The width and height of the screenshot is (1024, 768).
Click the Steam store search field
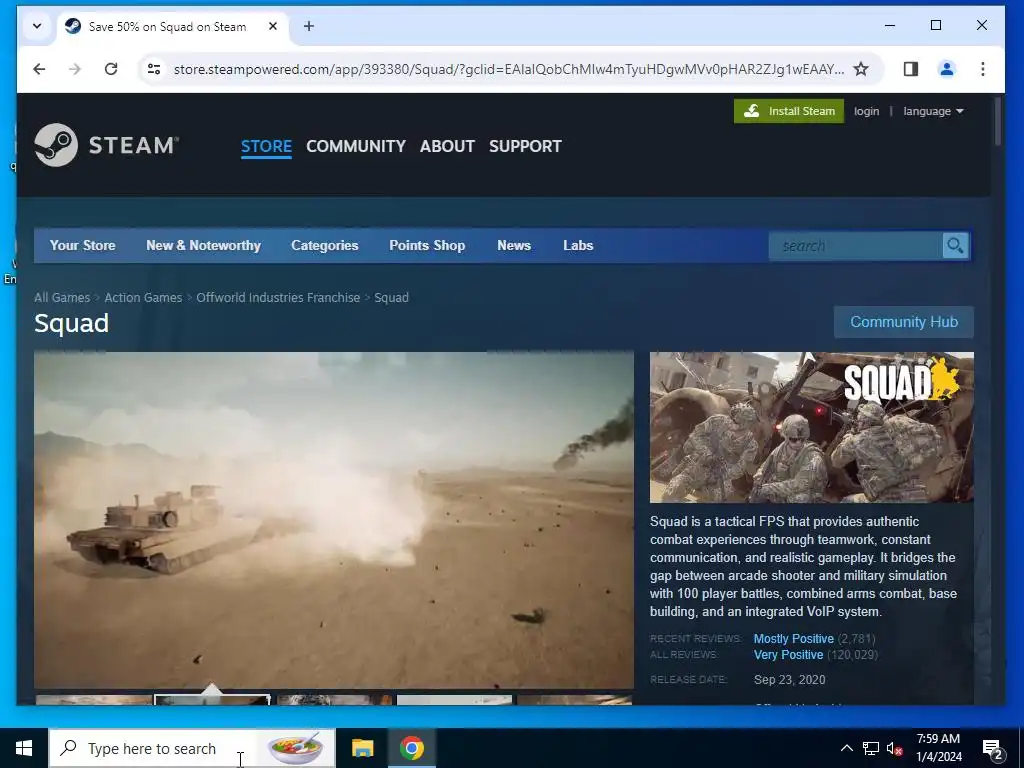856,246
